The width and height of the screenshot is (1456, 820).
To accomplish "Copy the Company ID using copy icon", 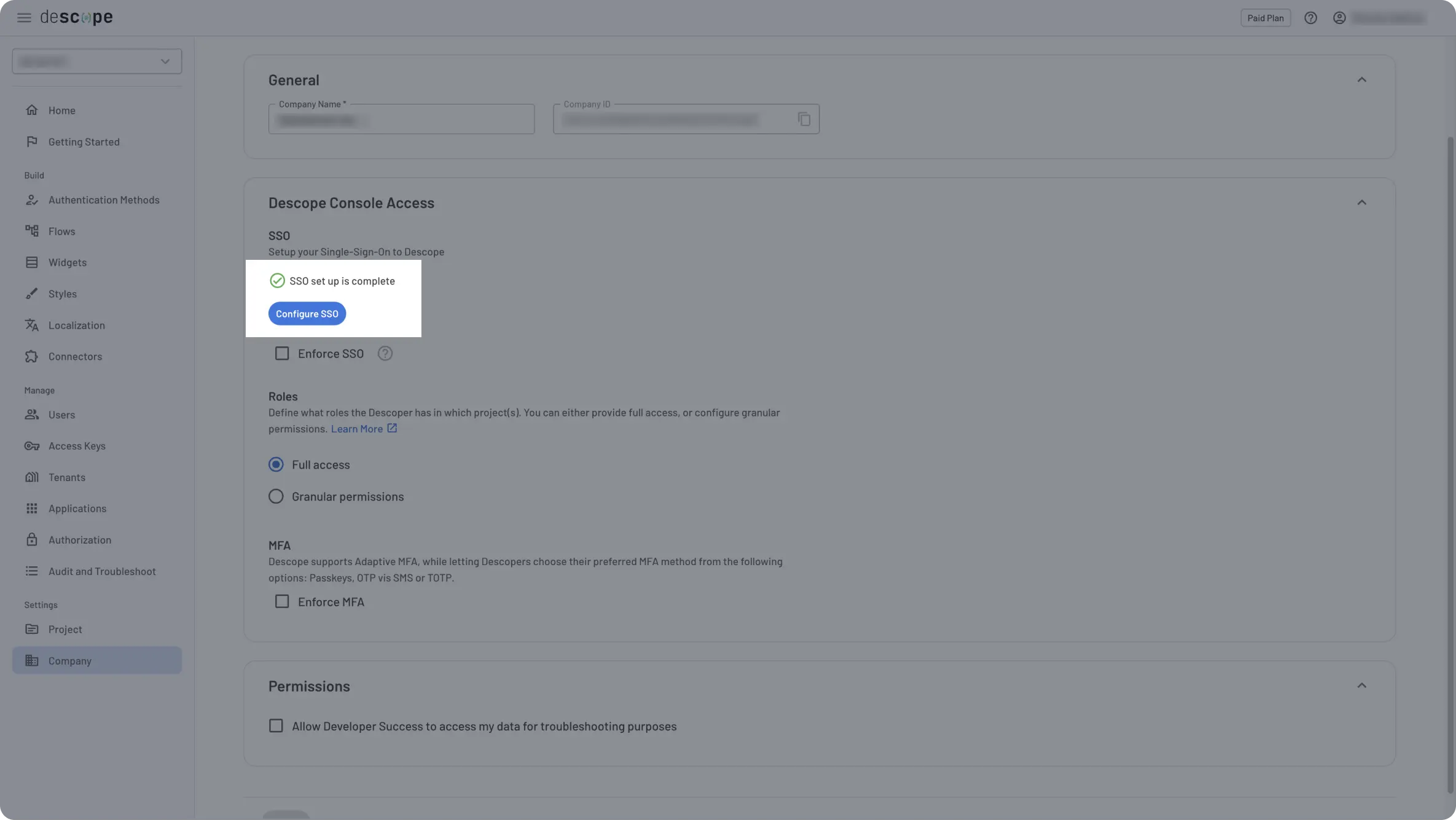I will 804,119.
